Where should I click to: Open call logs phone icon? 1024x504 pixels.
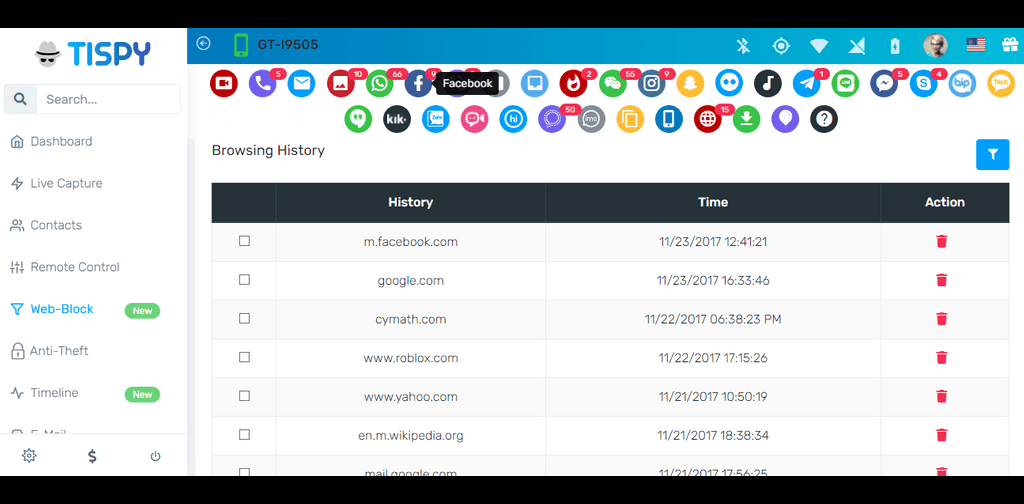click(263, 84)
